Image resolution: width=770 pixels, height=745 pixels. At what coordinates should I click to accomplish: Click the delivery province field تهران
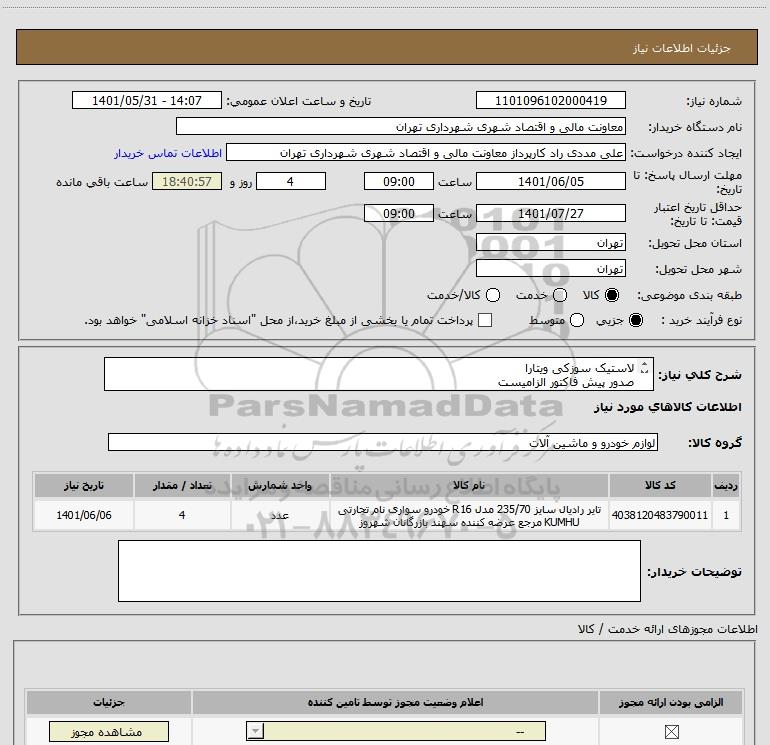550,242
